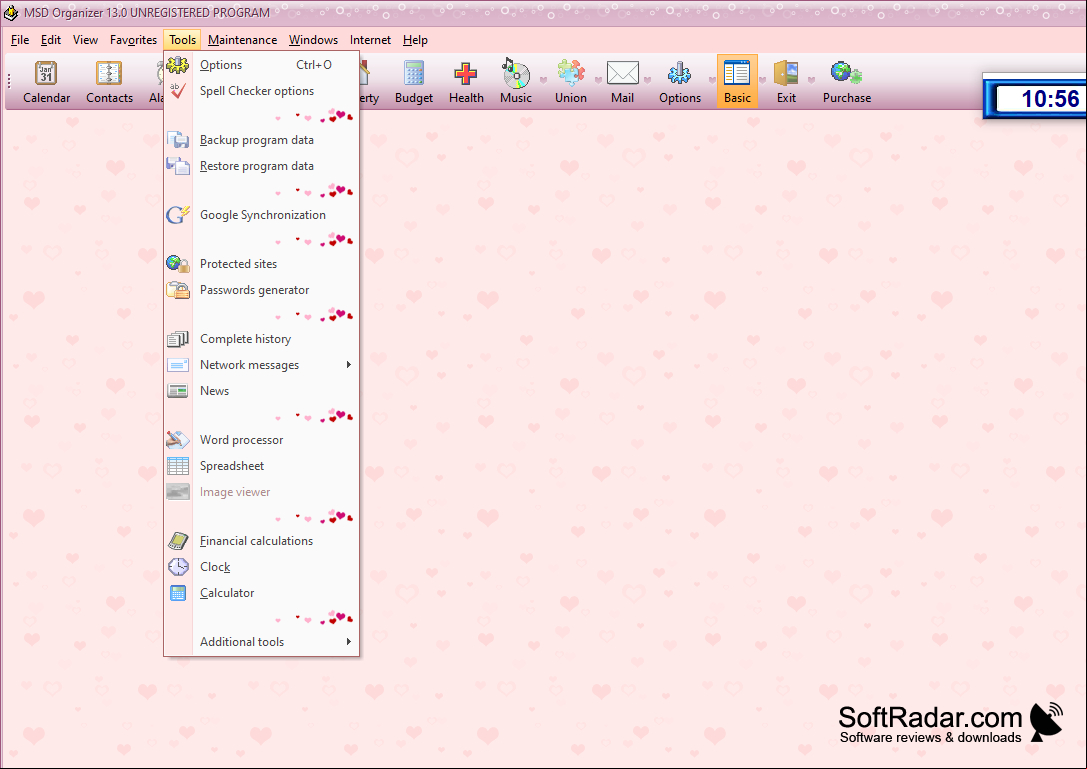Screen dimensions: 1087x769
Task: Click the Backup program data disk icon
Action: [178, 140]
